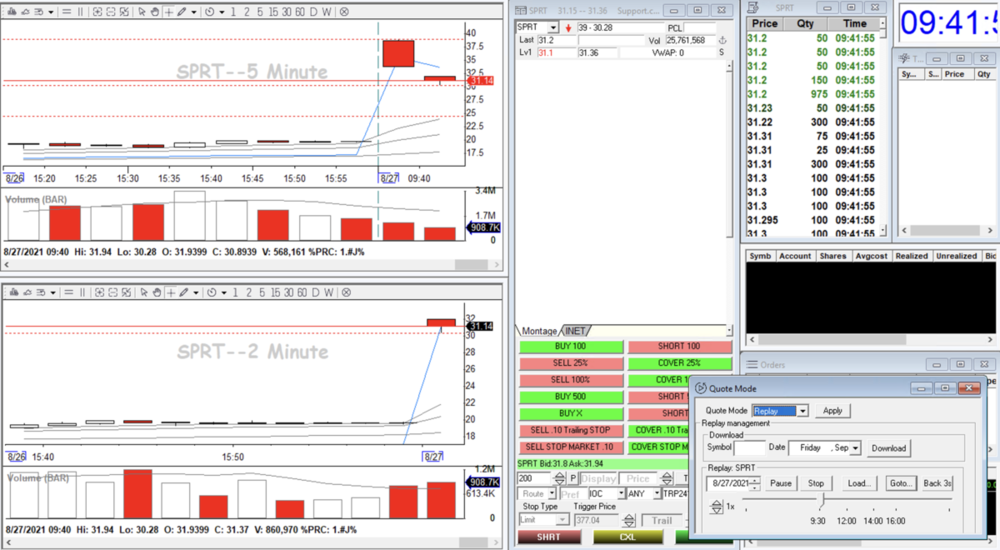The width and height of the screenshot is (1000, 550).
Task: Click Apply in Quote Mode window
Action: click(x=832, y=411)
